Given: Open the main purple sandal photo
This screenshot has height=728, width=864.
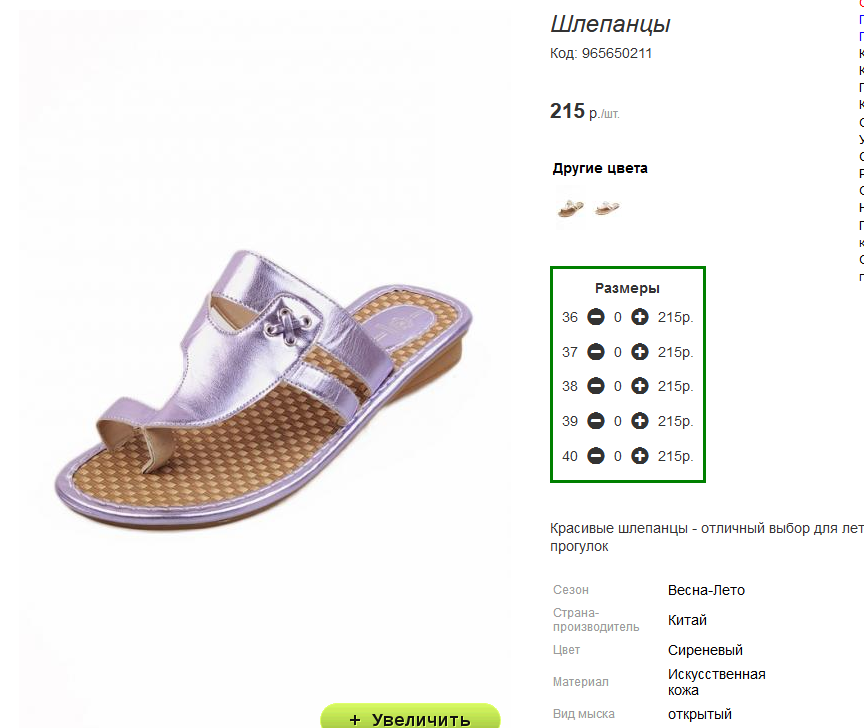Looking at the screenshot, I should pos(263,390).
